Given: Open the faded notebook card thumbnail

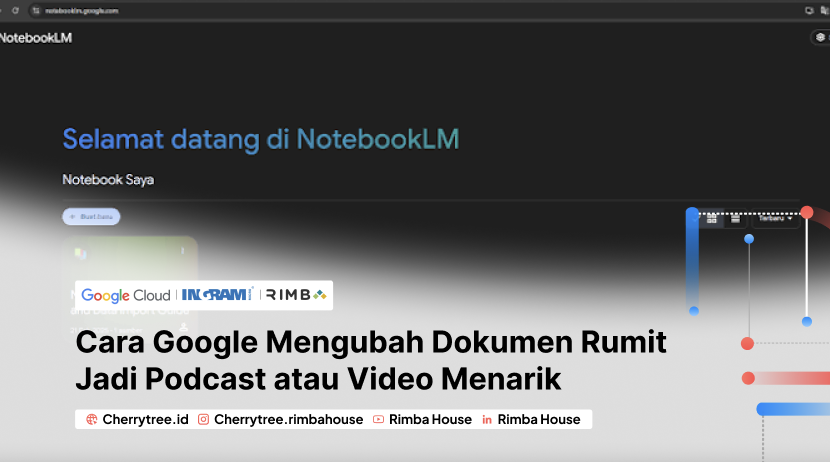Looking at the screenshot, I should click(x=130, y=286).
